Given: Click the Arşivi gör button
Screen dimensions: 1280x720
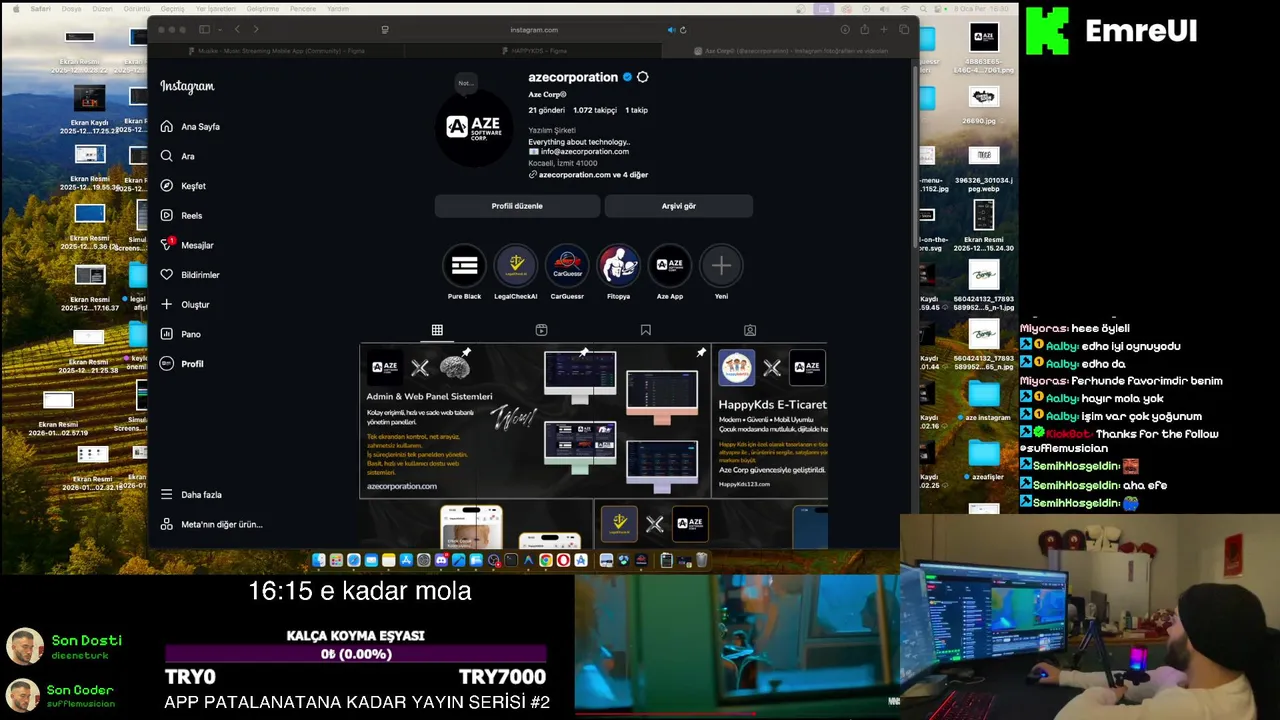Looking at the screenshot, I should click(678, 206).
